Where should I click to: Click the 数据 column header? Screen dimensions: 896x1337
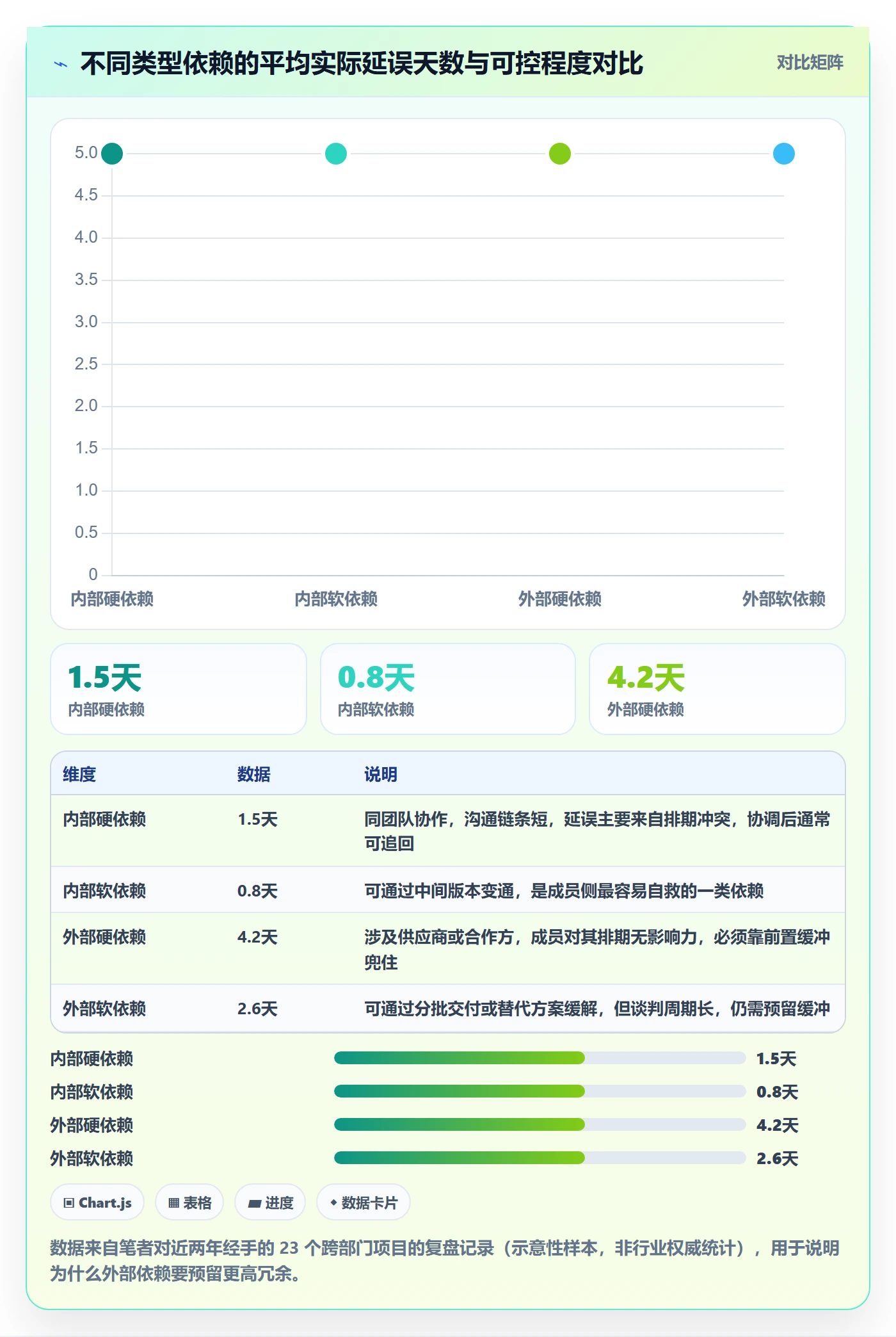tap(253, 774)
